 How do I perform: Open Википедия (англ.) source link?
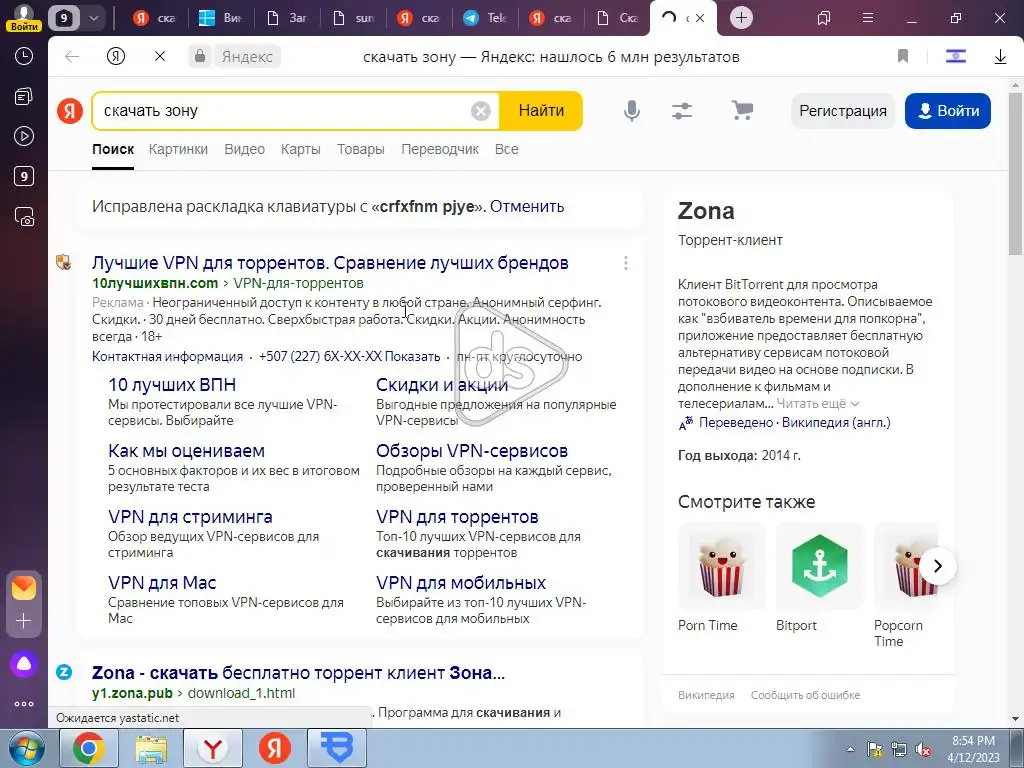tap(836, 423)
